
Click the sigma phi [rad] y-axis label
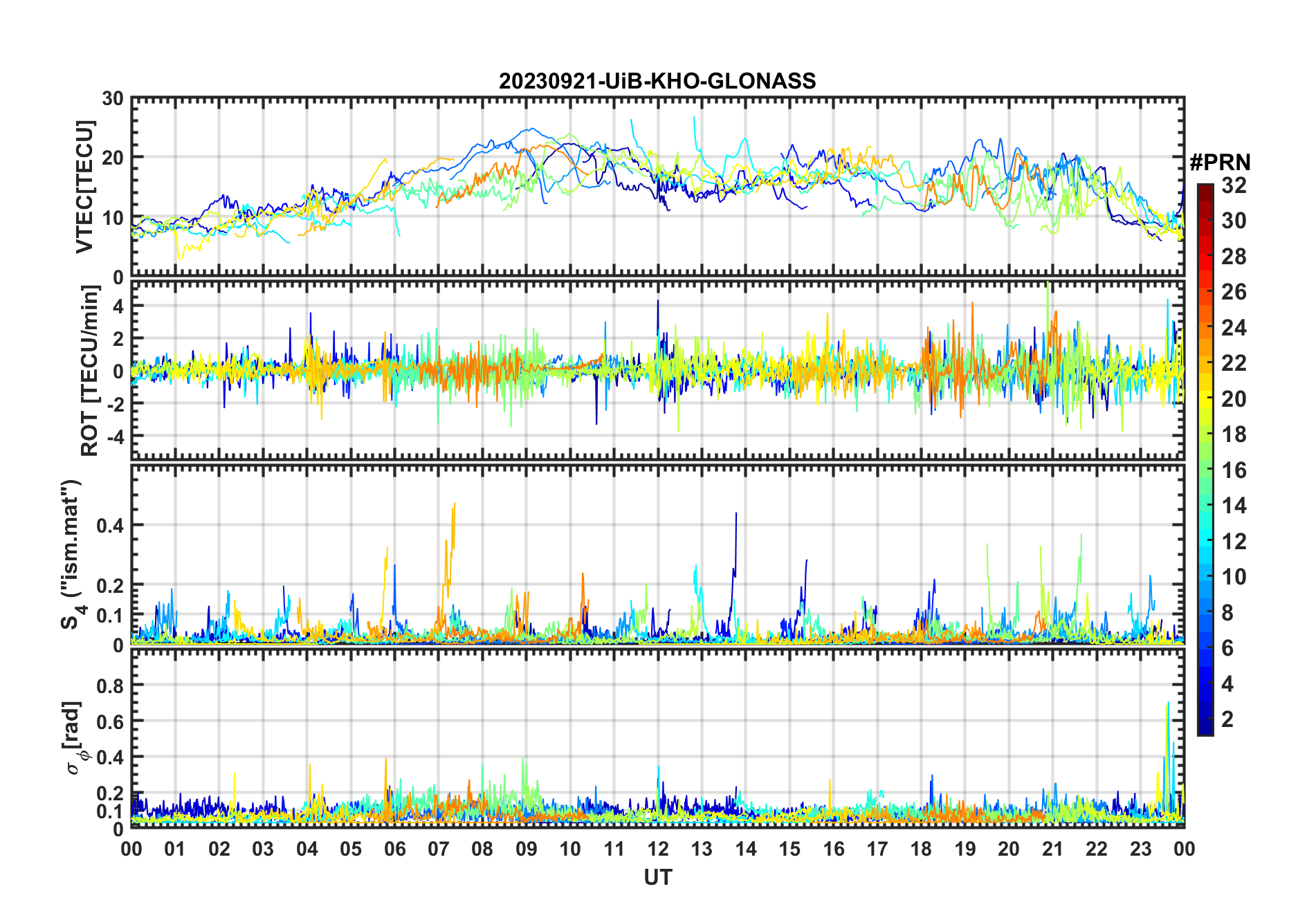click(x=75, y=738)
